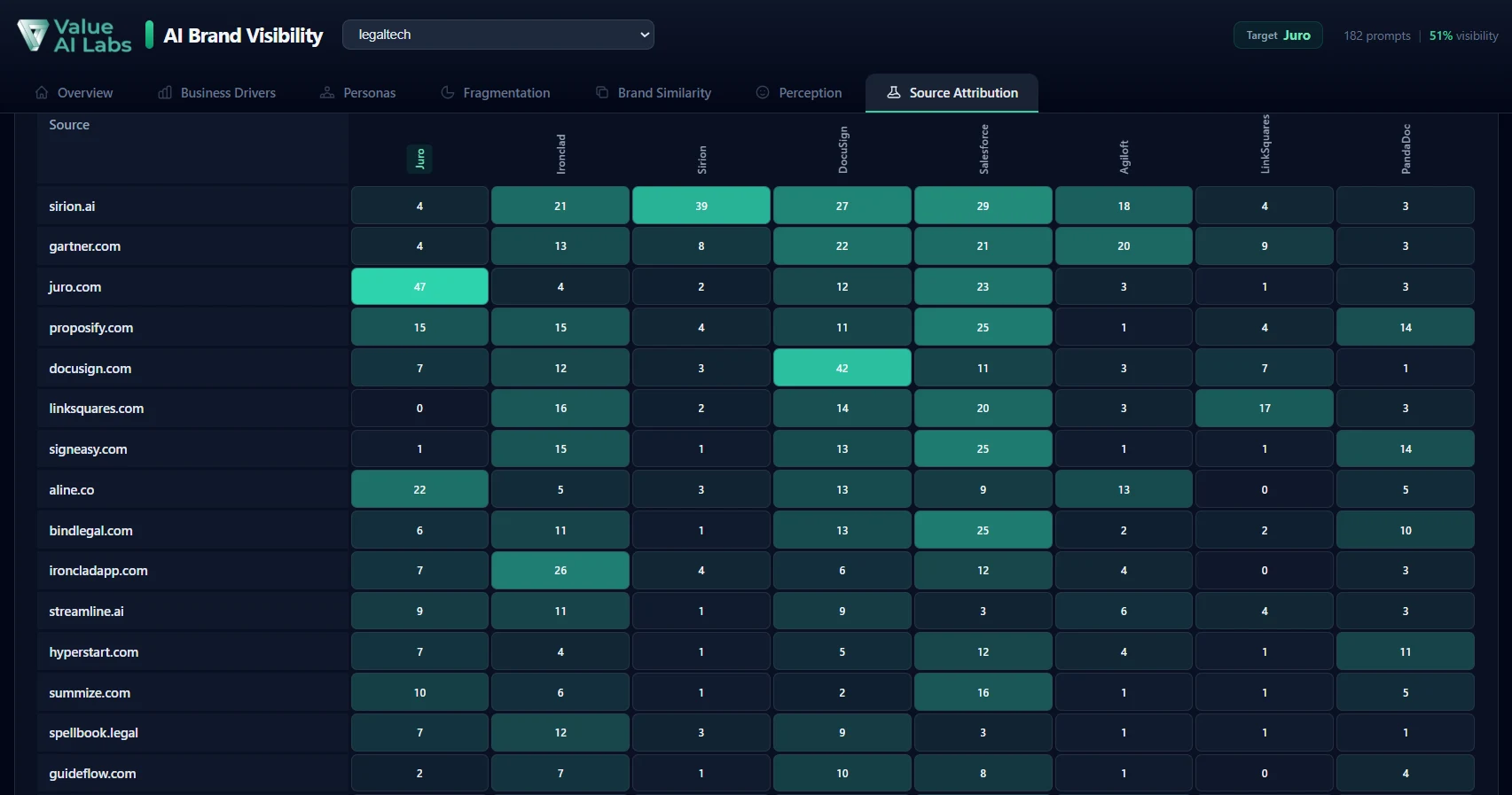Click the Juro column header
Screen dimensions: 1512x795
click(x=420, y=158)
